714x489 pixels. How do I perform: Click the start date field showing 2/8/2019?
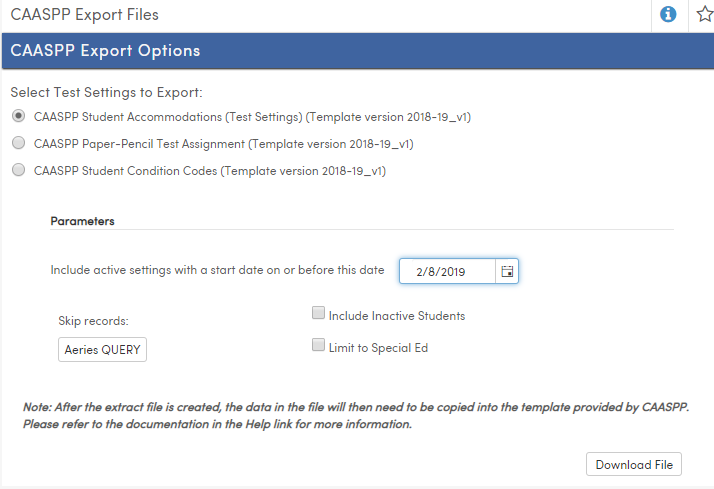point(447,271)
